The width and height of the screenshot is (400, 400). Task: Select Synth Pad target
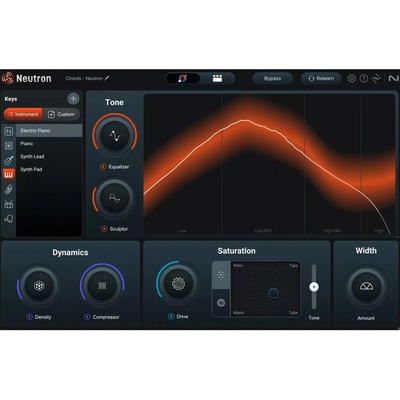click(x=49, y=169)
